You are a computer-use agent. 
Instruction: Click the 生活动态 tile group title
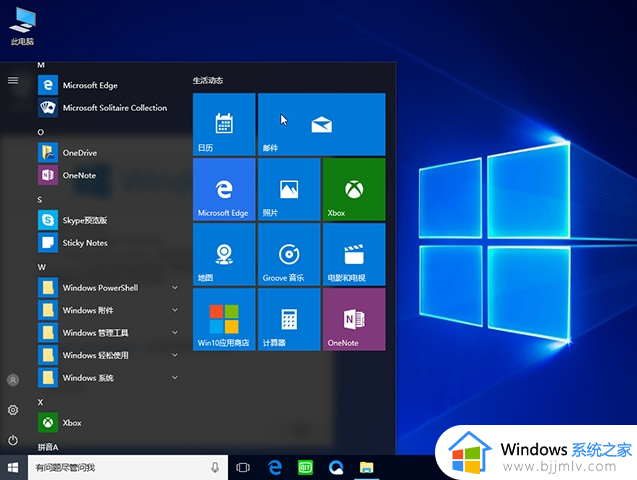pyautogui.click(x=208, y=80)
